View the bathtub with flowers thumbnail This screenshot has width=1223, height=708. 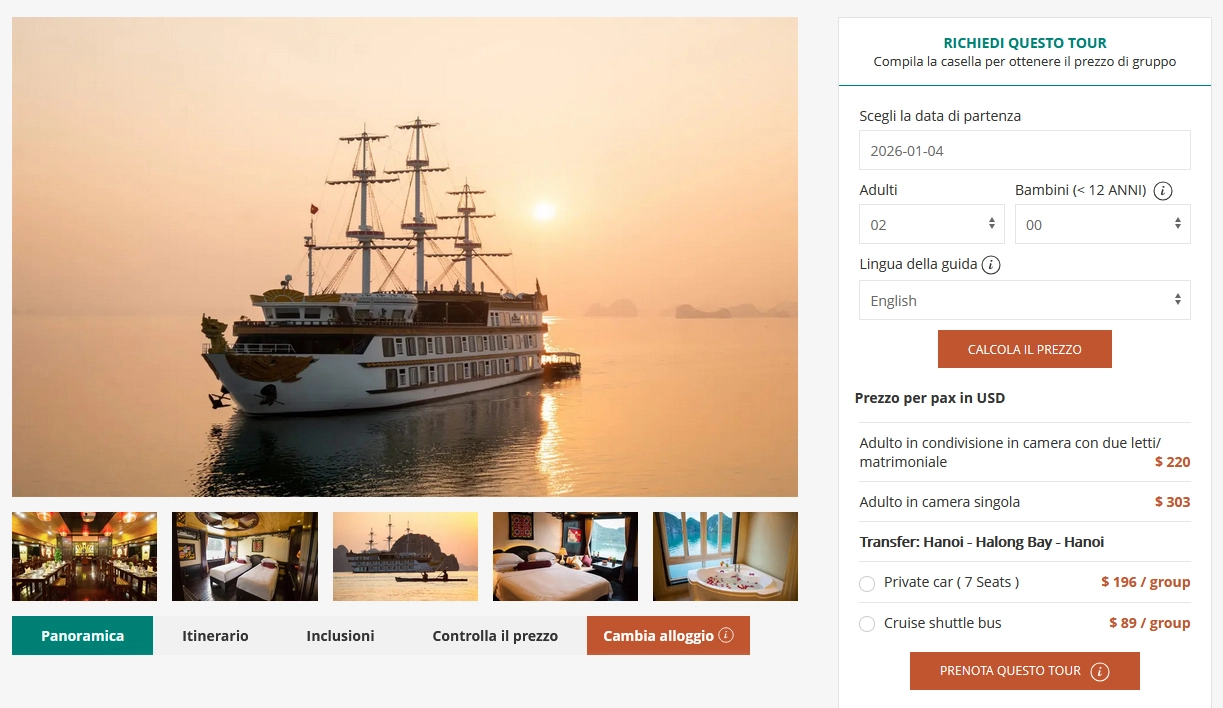[x=725, y=556]
